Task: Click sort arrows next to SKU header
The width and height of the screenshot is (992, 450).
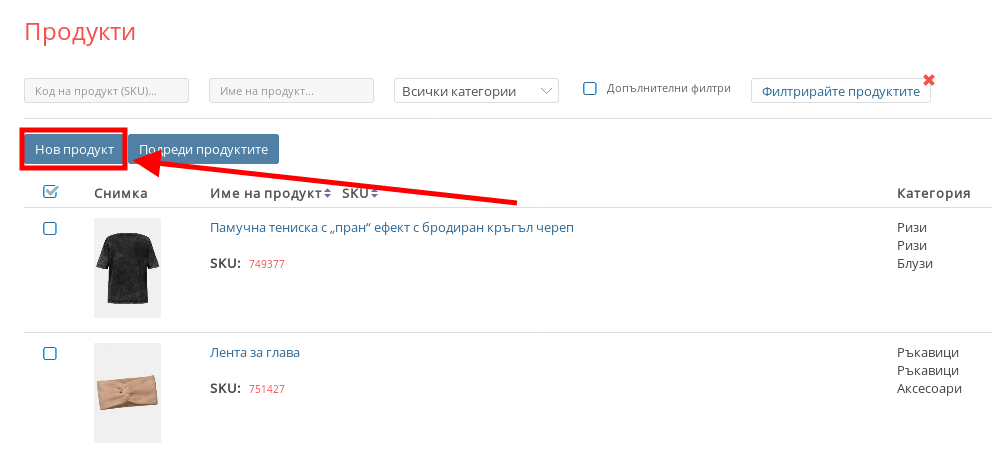Action: (373, 193)
